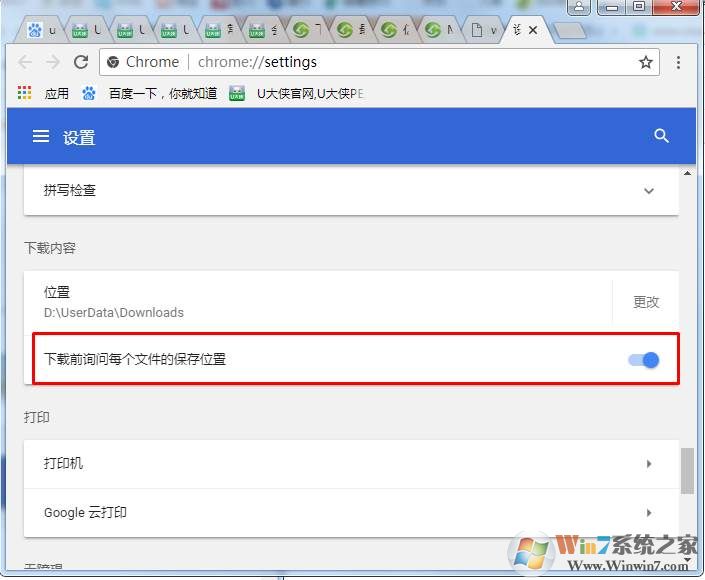Open the 百度一下，你就知道 bookmark
The width and height of the screenshot is (705, 580).
(151, 94)
